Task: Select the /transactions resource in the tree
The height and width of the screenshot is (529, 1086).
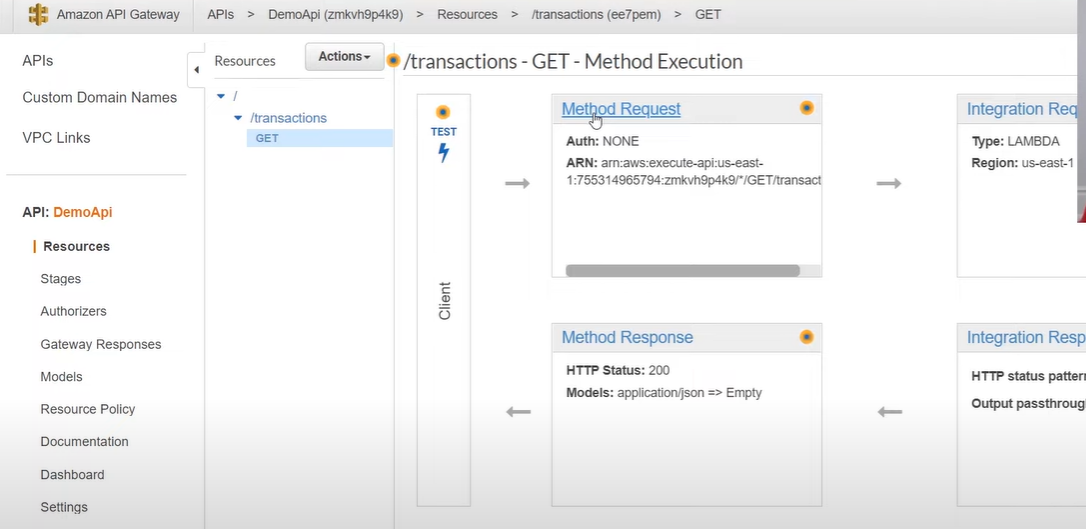Action: click(288, 118)
